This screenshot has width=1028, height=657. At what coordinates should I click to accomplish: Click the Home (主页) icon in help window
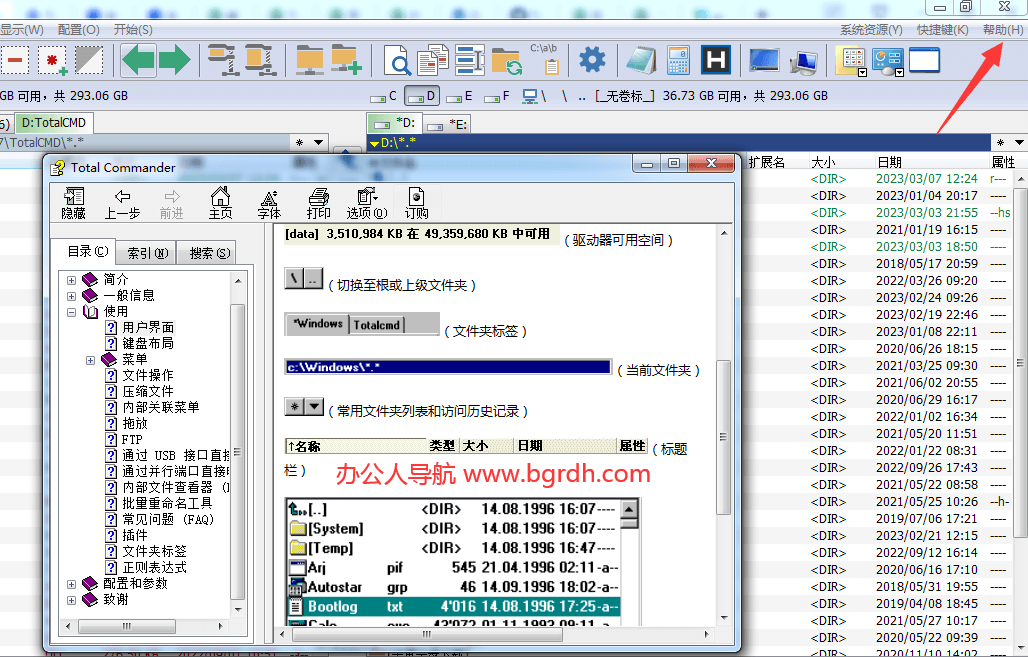click(220, 203)
